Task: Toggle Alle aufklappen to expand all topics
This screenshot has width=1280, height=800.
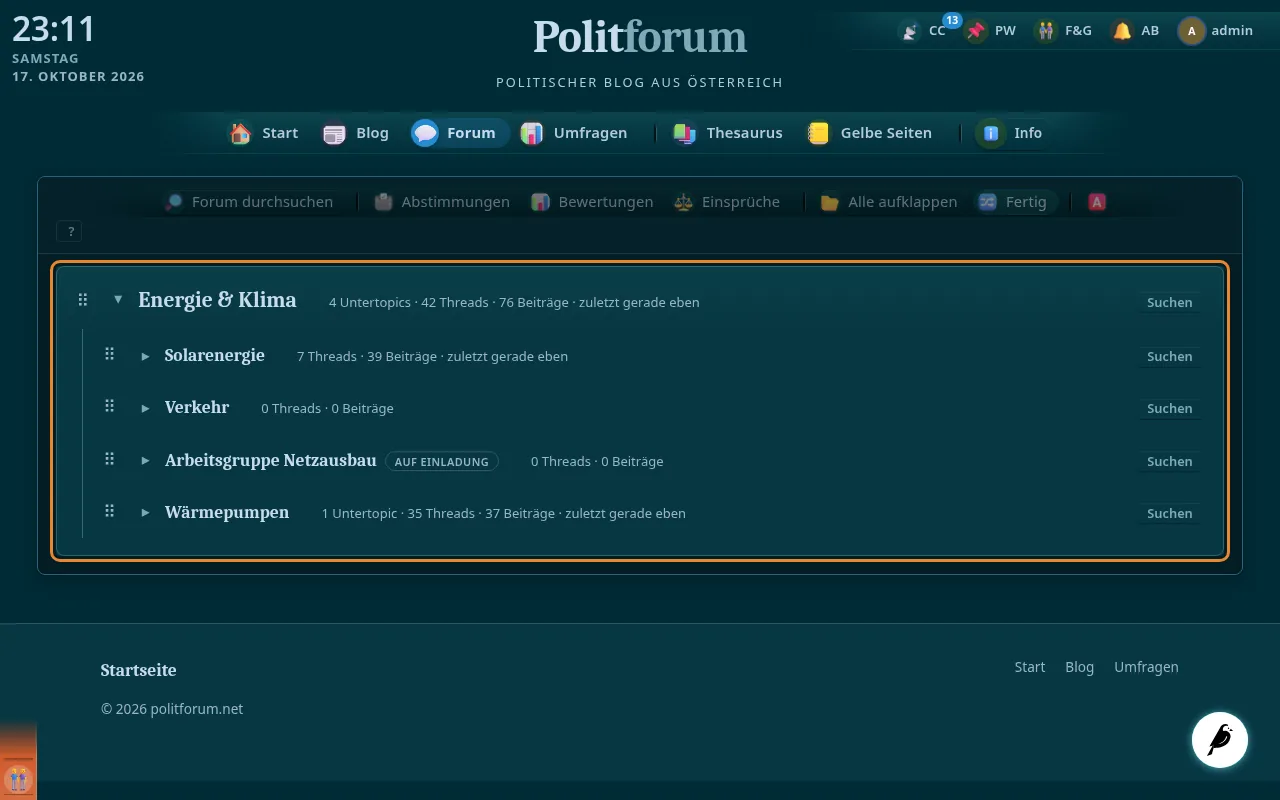Action: point(888,202)
